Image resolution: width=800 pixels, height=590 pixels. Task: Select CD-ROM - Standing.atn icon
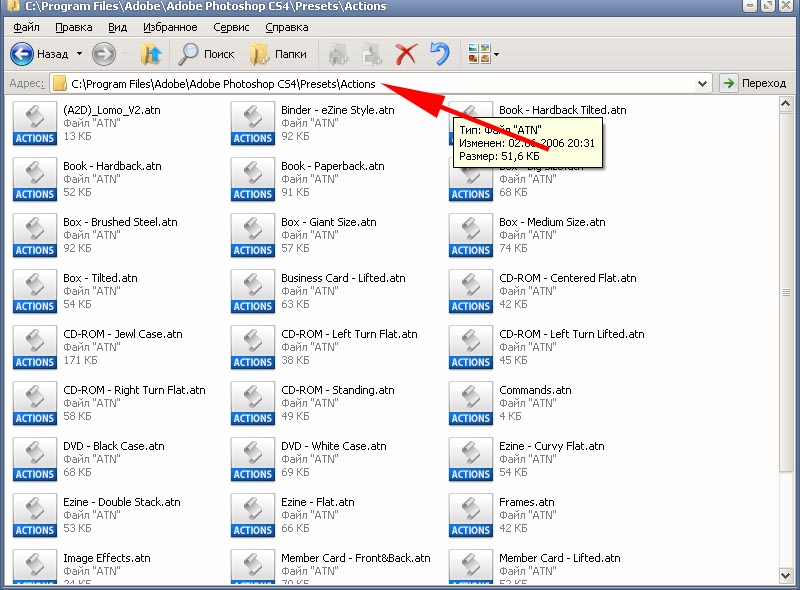tap(253, 403)
